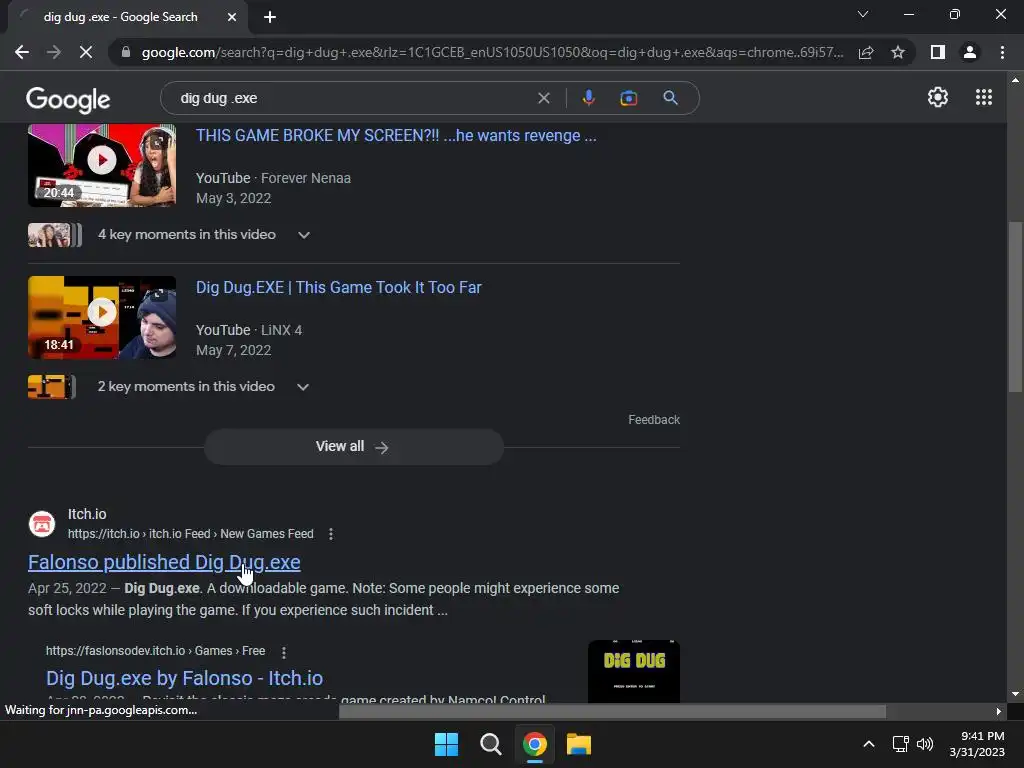Open Google quick settings gear

[938, 97]
